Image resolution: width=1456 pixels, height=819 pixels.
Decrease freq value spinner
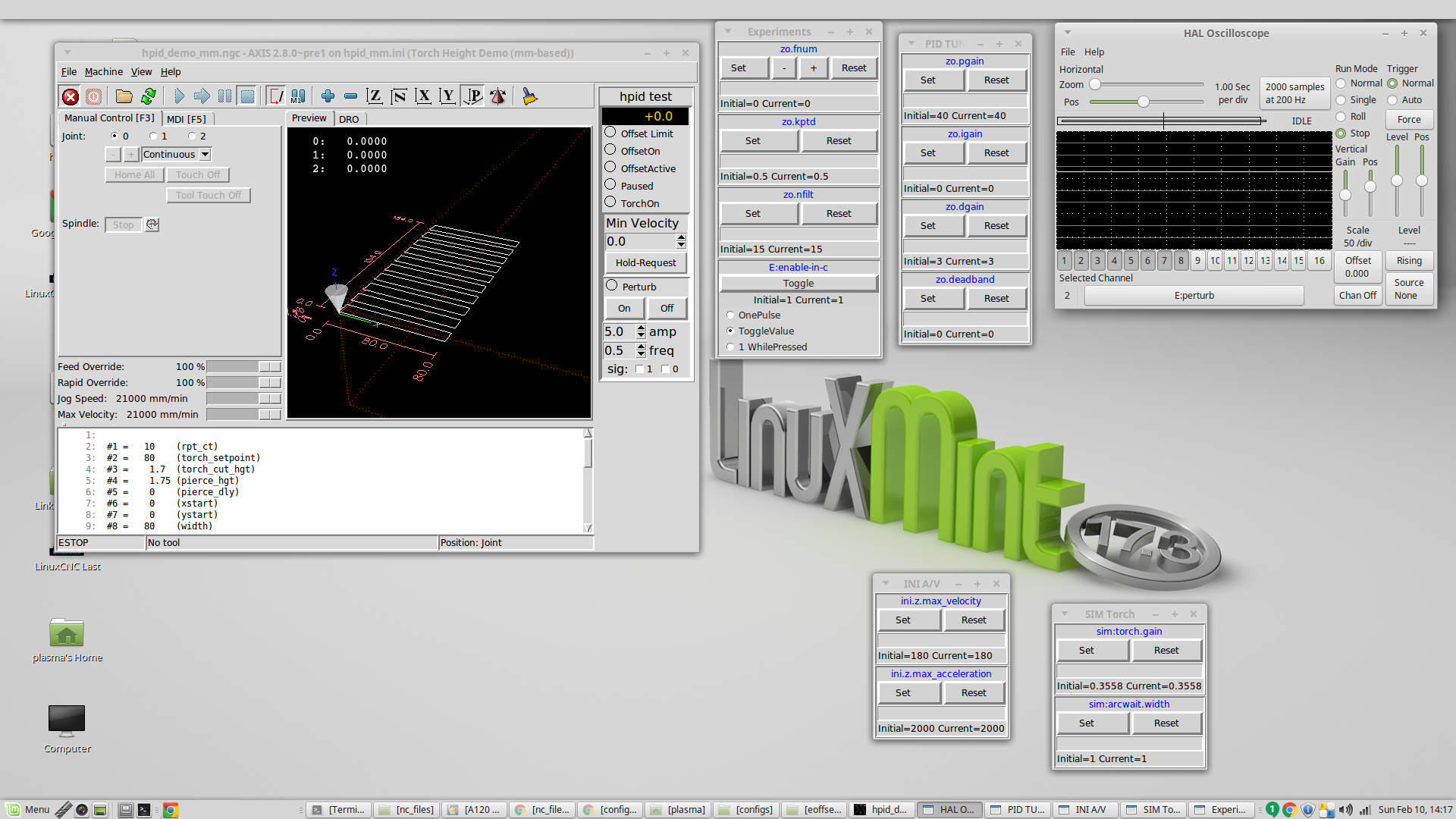[x=641, y=354]
